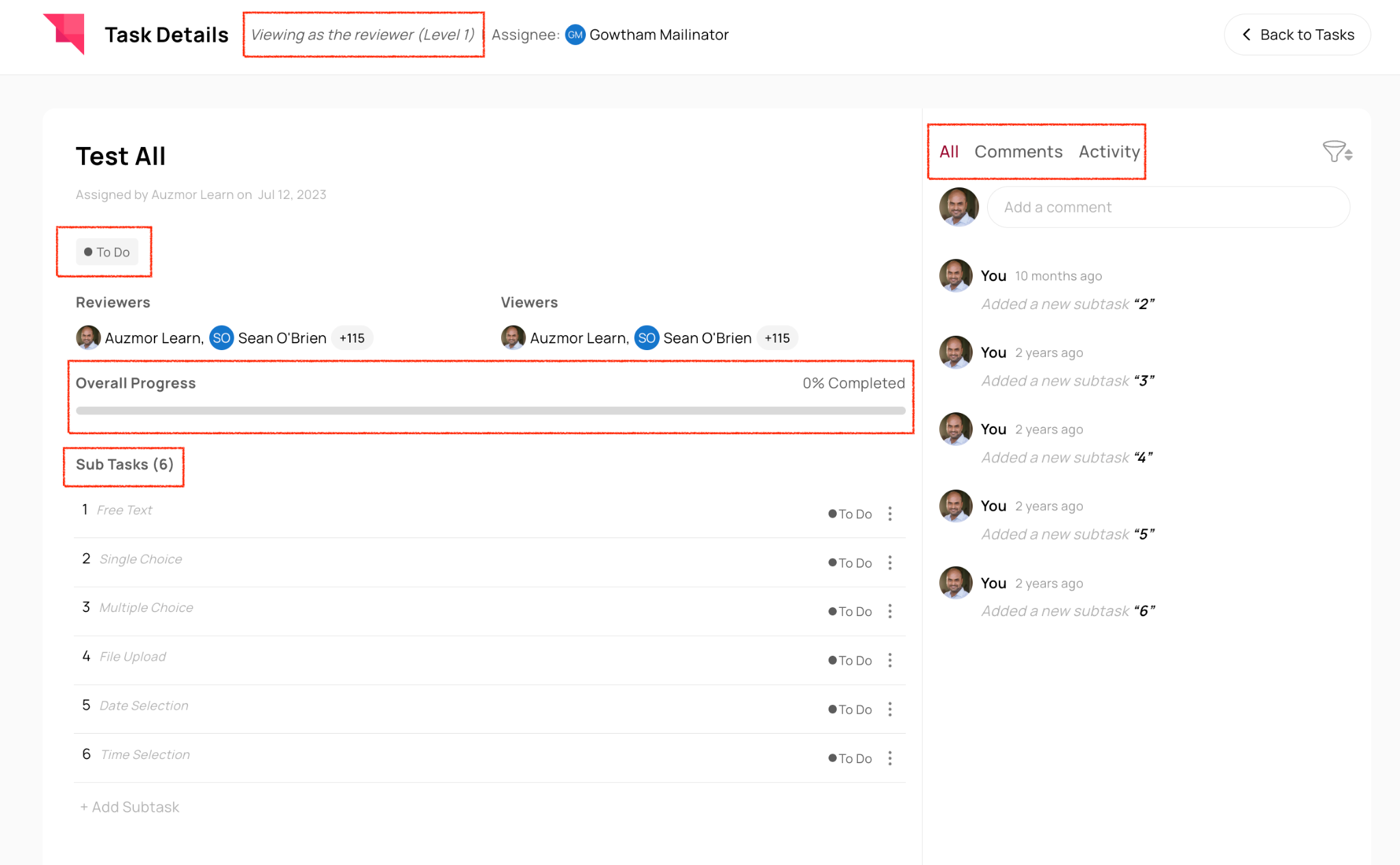Image resolution: width=1400 pixels, height=865 pixels.
Task: Click the + Add Subtask link
Action: [130, 807]
